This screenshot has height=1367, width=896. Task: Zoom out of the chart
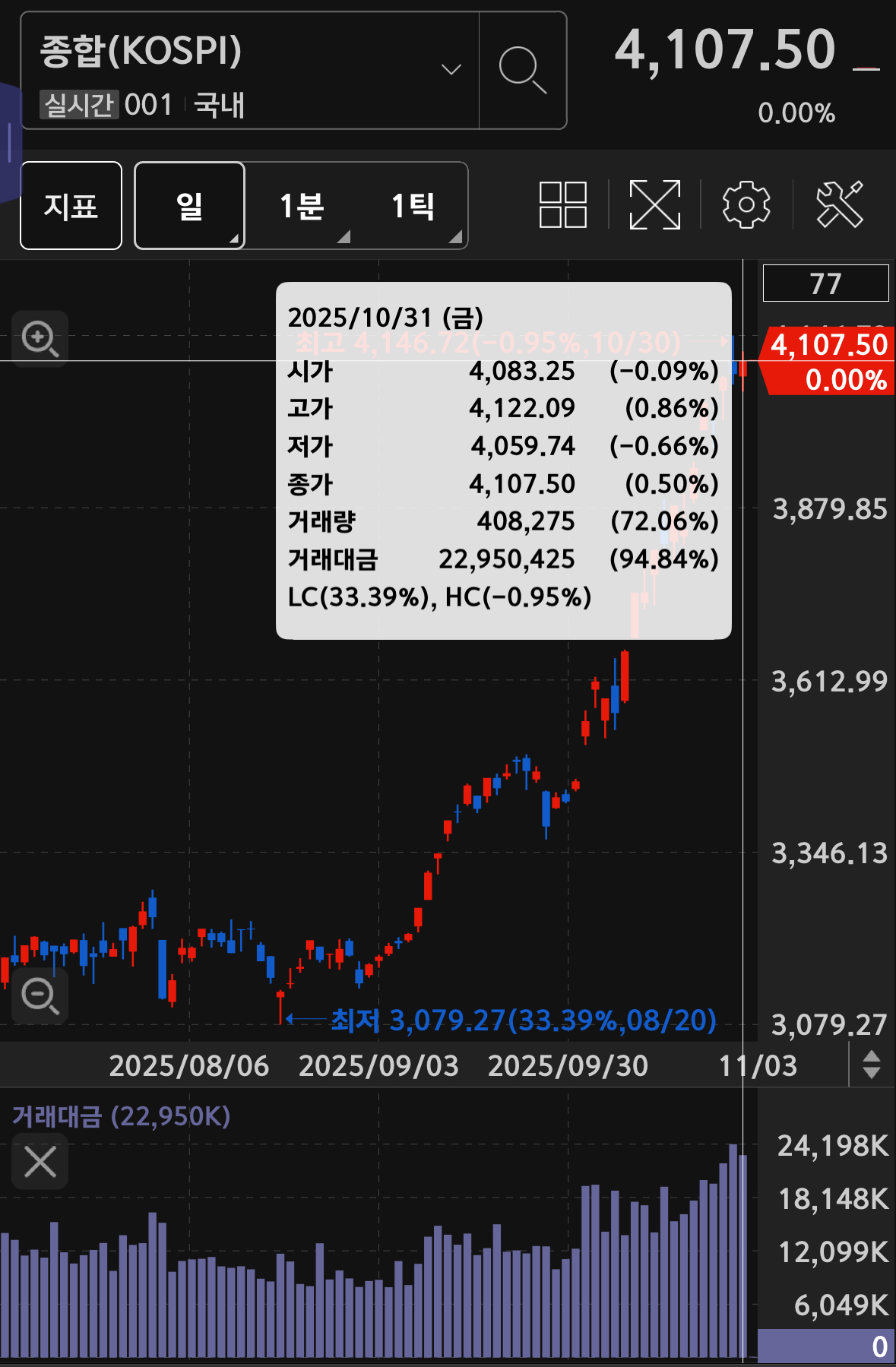click(40, 995)
